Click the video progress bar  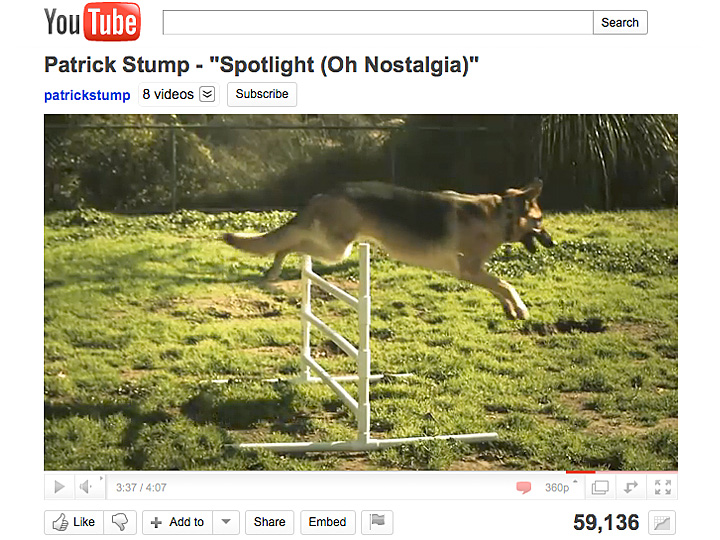click(x=361, y=472)
